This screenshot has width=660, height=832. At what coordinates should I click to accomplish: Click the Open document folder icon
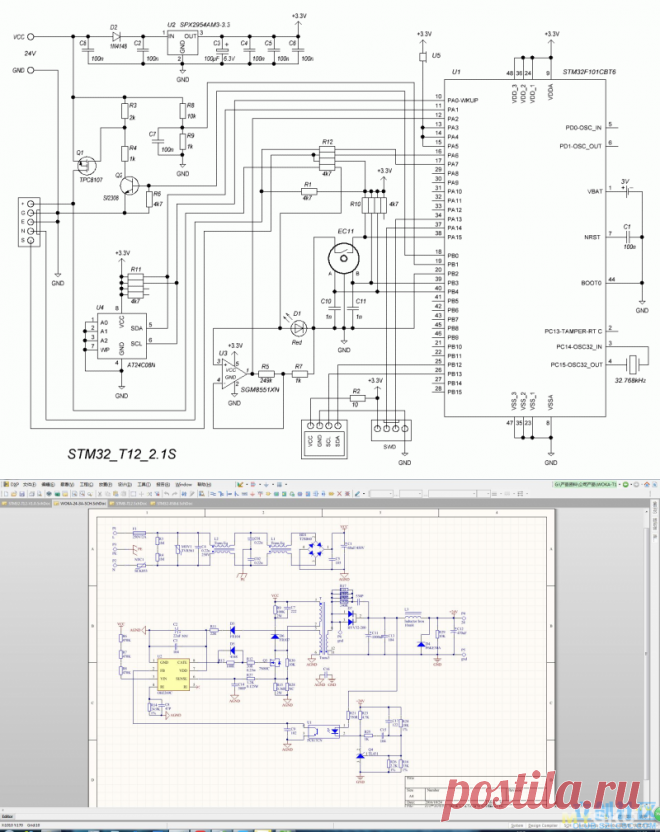[14, 493]
